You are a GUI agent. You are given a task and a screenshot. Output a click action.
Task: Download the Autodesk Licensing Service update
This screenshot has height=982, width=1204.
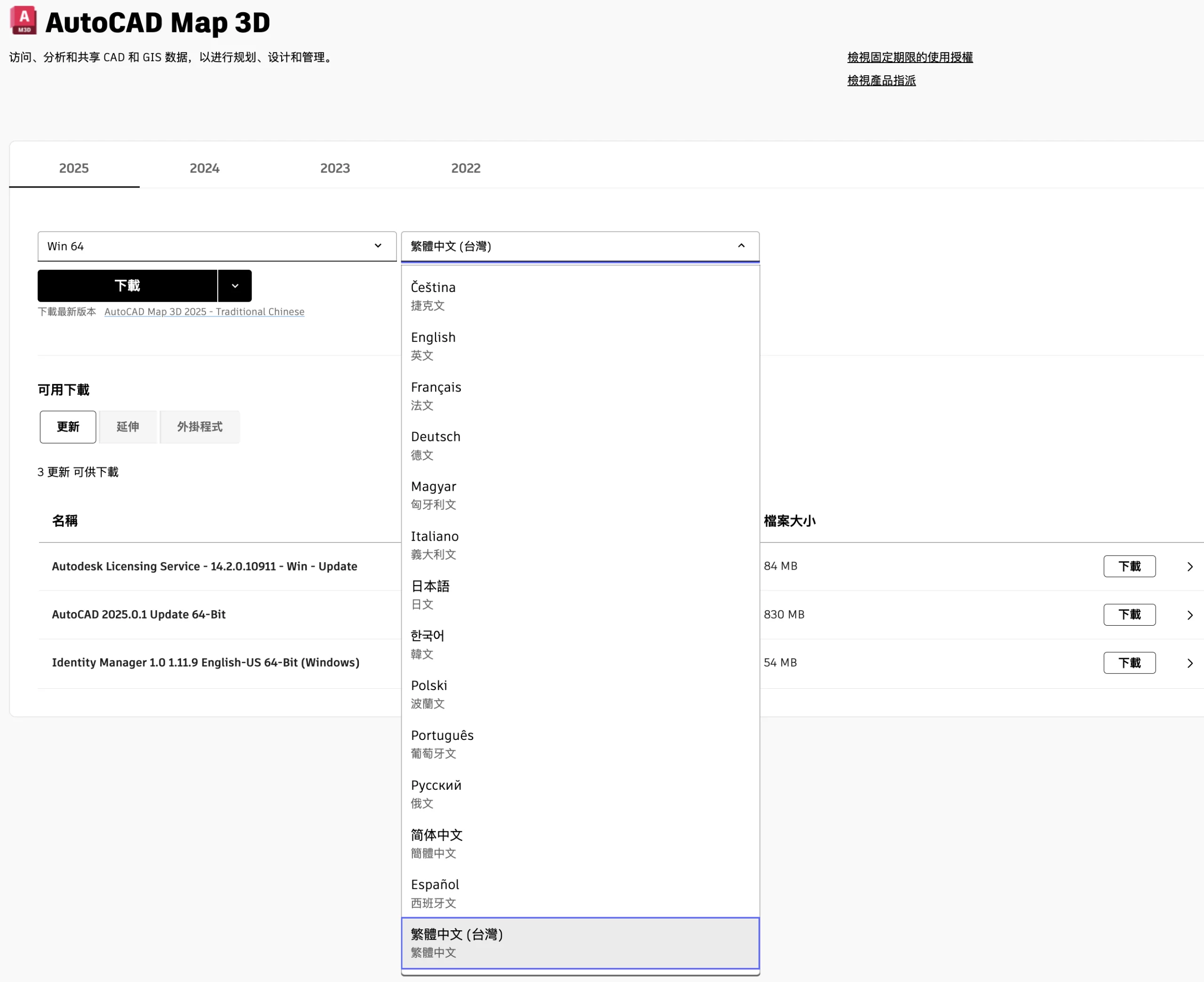coord(1129,566)
